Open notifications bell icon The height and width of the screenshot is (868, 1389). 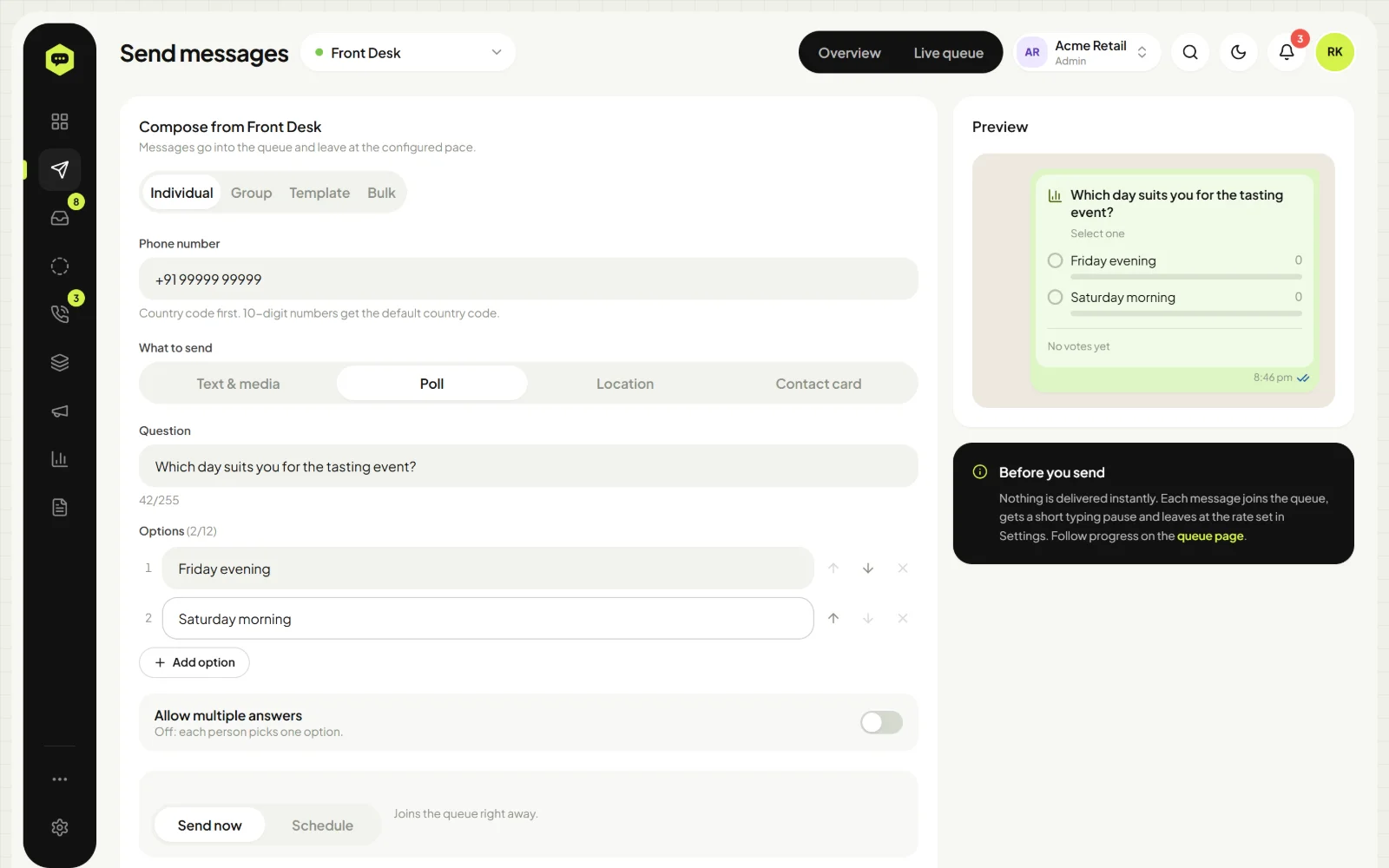pos(1287,52)
